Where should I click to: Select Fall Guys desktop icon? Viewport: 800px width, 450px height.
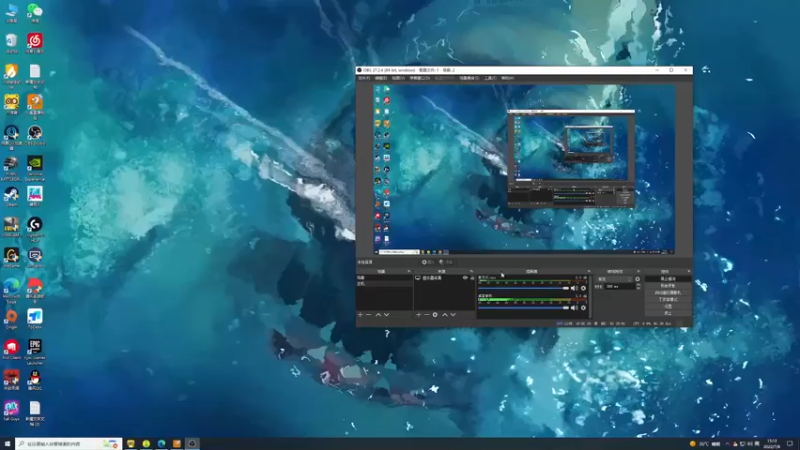(11, 411)
